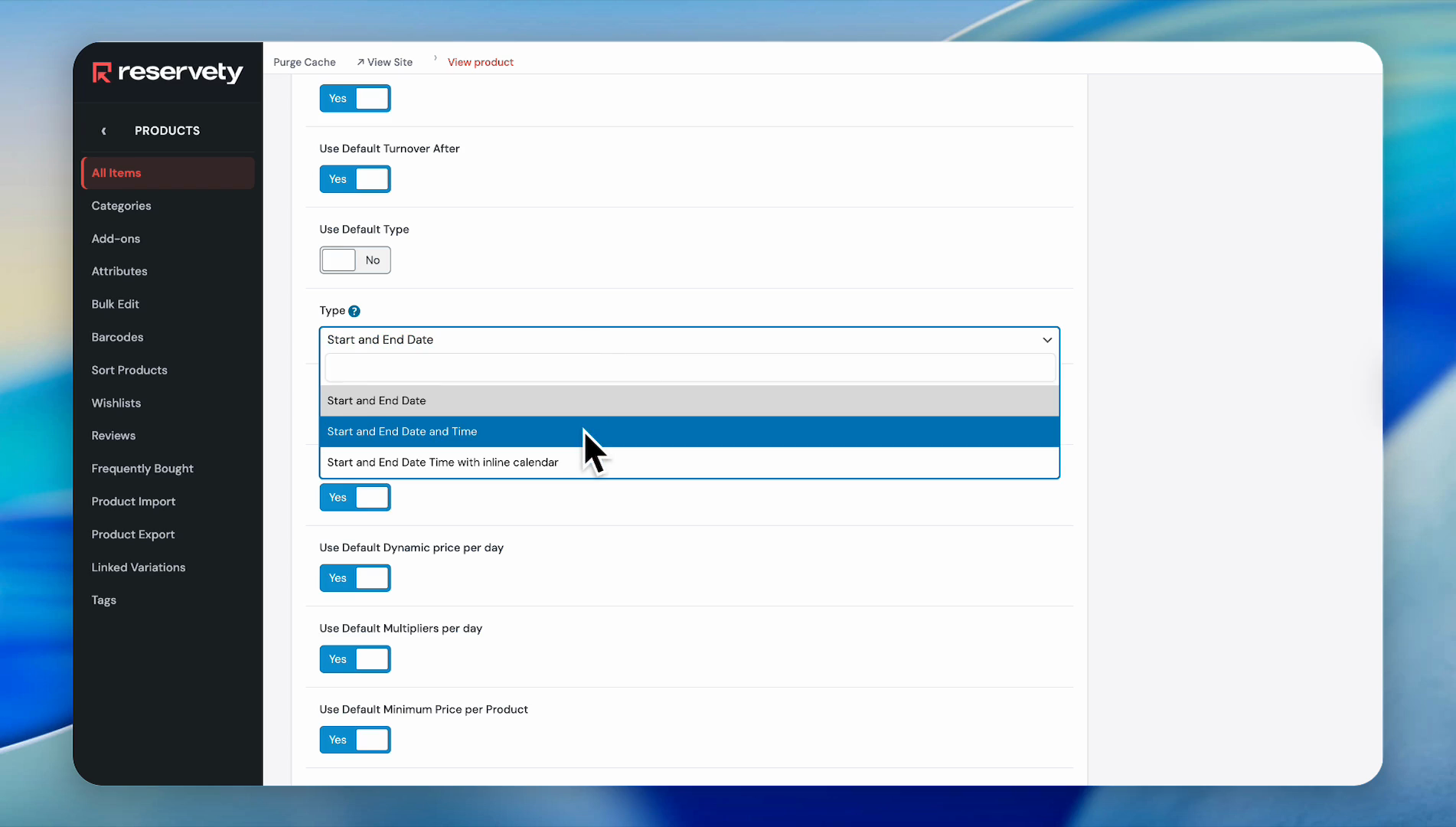The height and width of the screenshot is (827, 1456).
Task: Go to Reviews
Action: pos(113,436)
